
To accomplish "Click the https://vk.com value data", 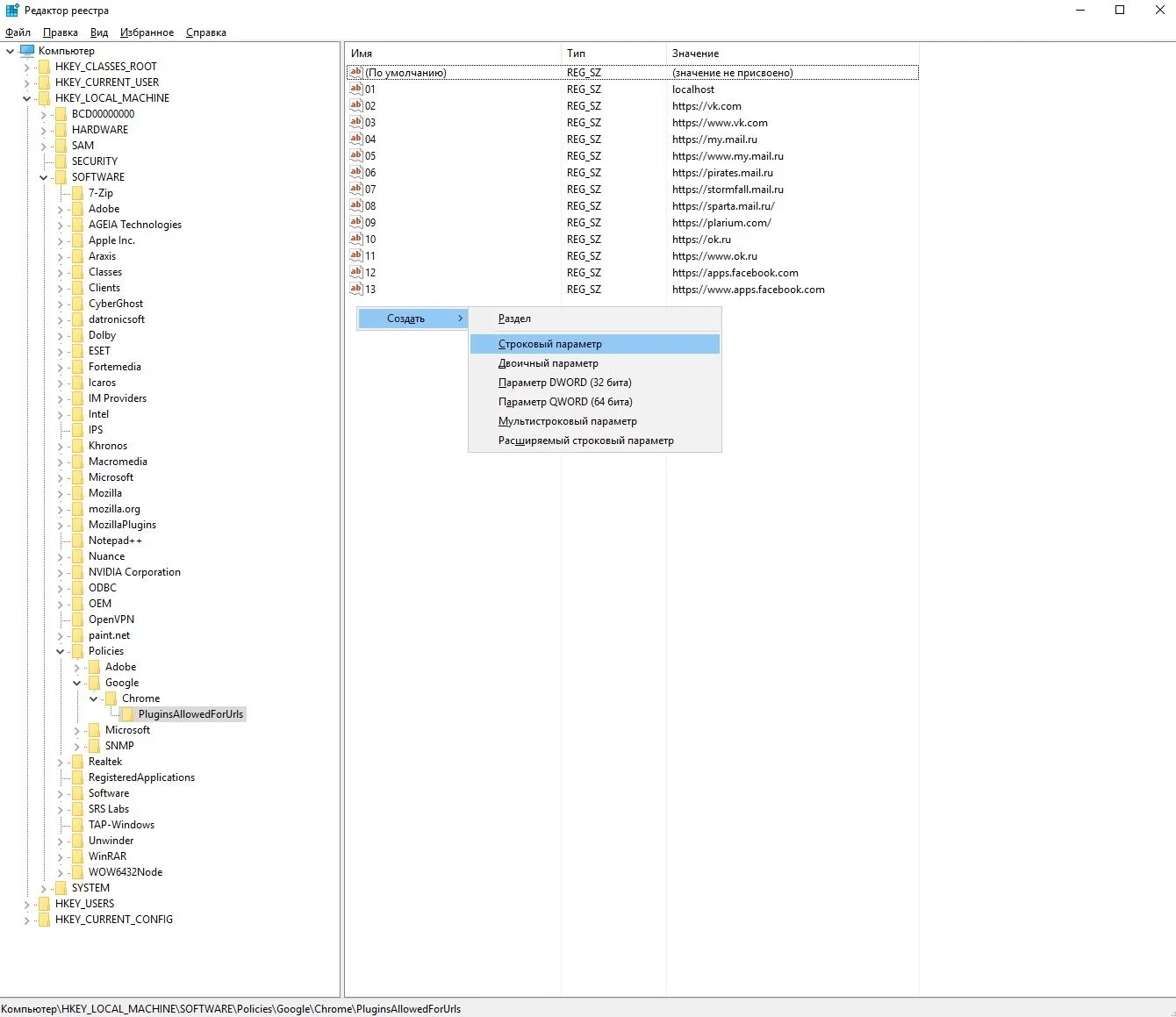I will [x=706, y=106].
